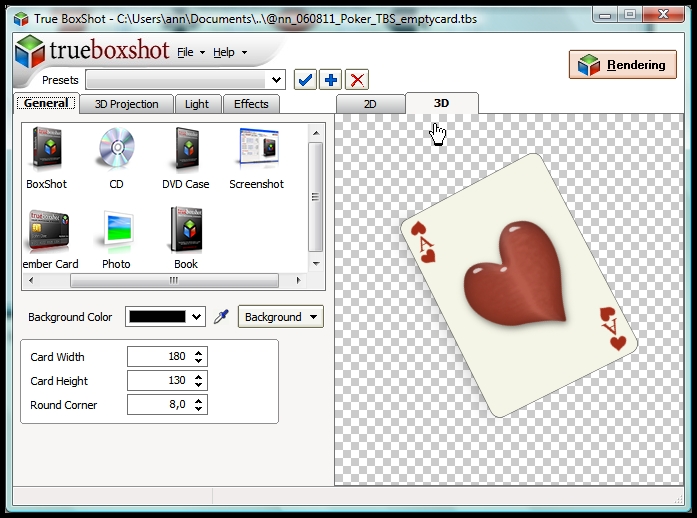Open the Background dropdown button
The height and width of the screenshot is (518, 697).
[x=280, y=317]
